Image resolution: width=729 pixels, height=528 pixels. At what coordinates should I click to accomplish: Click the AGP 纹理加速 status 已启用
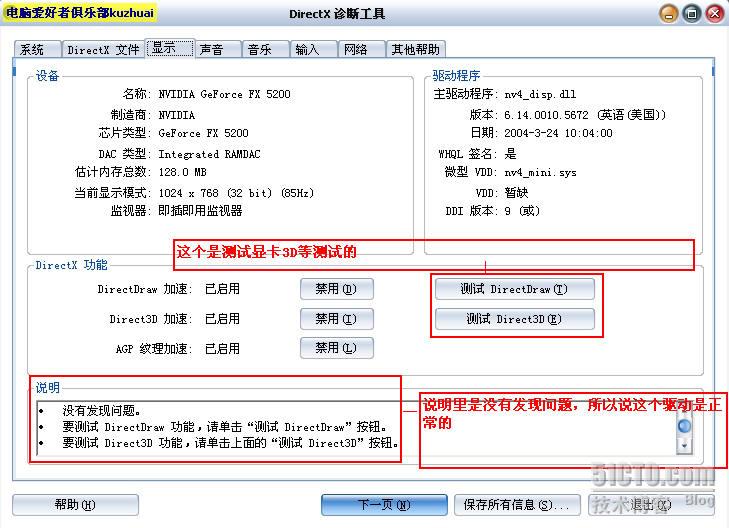[222, 349]
